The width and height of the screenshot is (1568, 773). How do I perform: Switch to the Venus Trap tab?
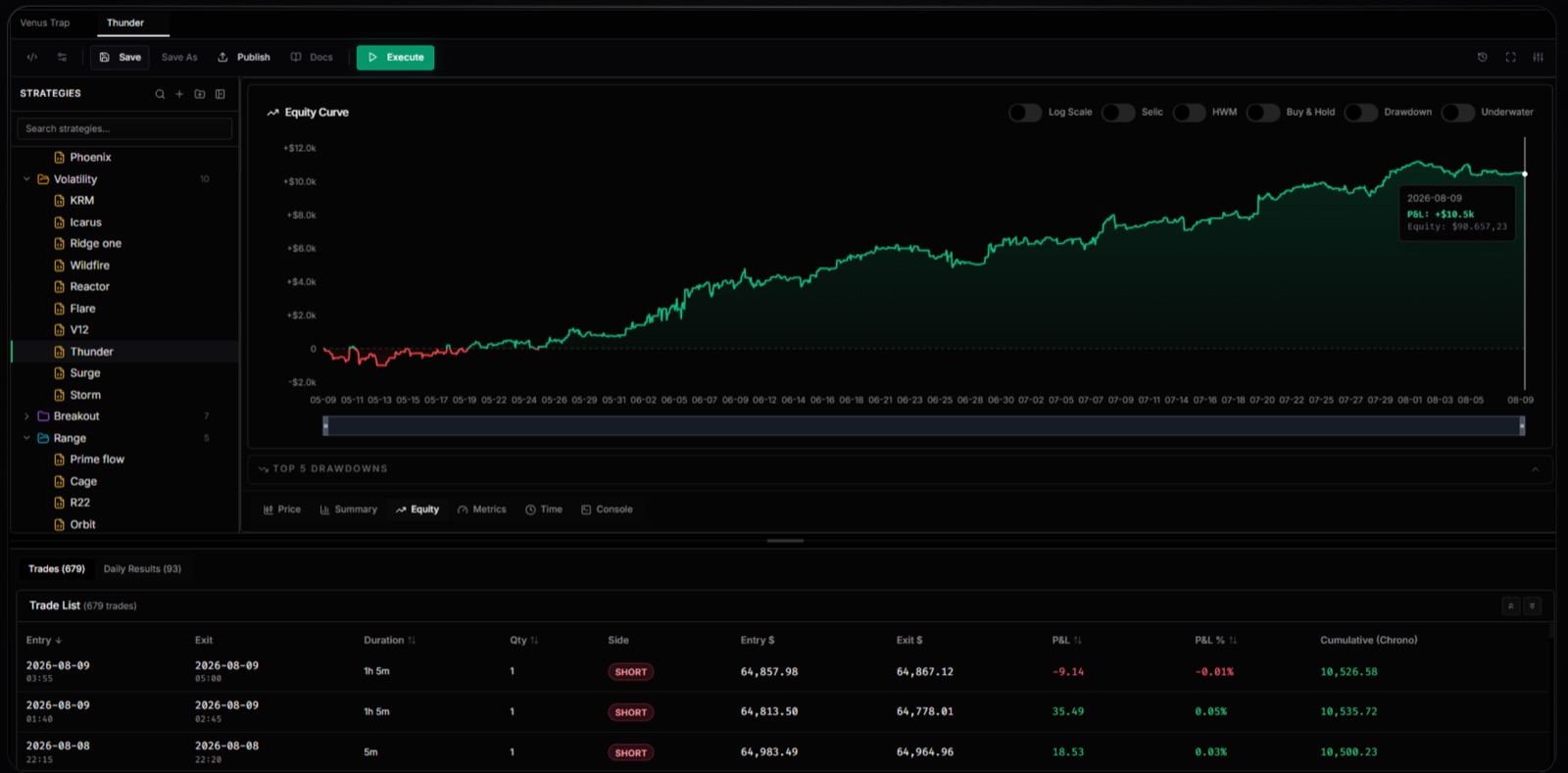(x=45, y=23)
